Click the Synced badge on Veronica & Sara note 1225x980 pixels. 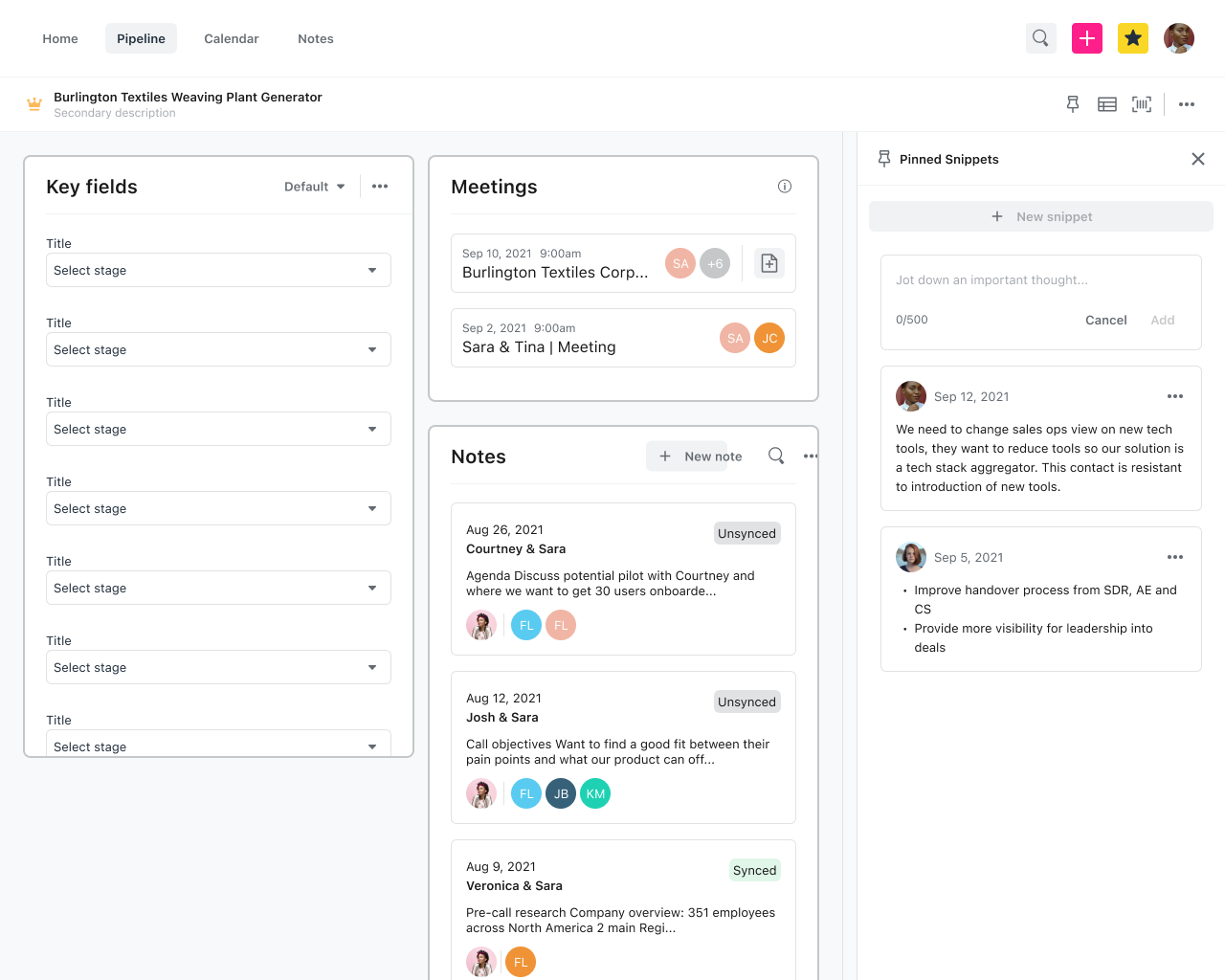(x=755, y=870)
